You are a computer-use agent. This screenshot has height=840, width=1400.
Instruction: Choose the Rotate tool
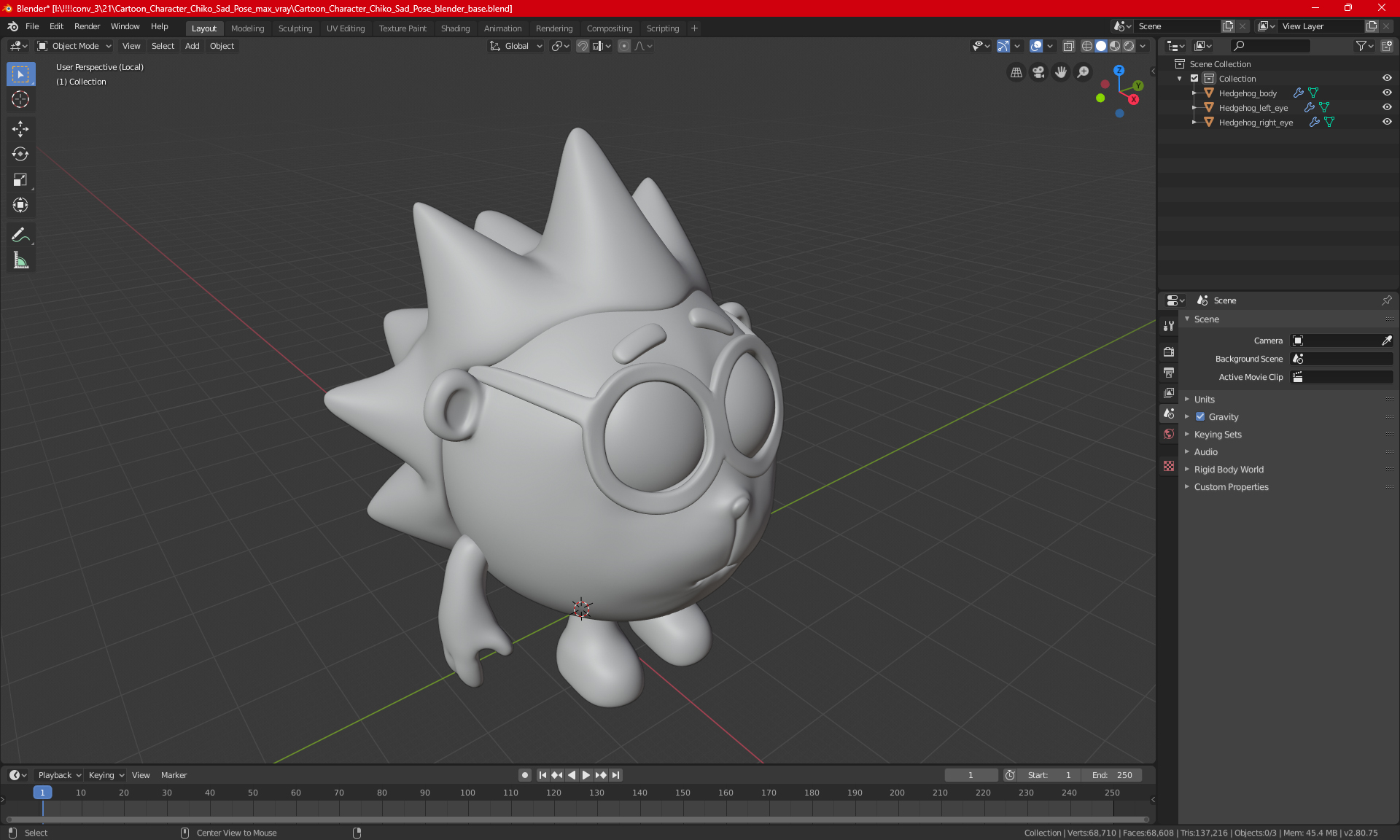pyautogui.click(x=20, y=155)
